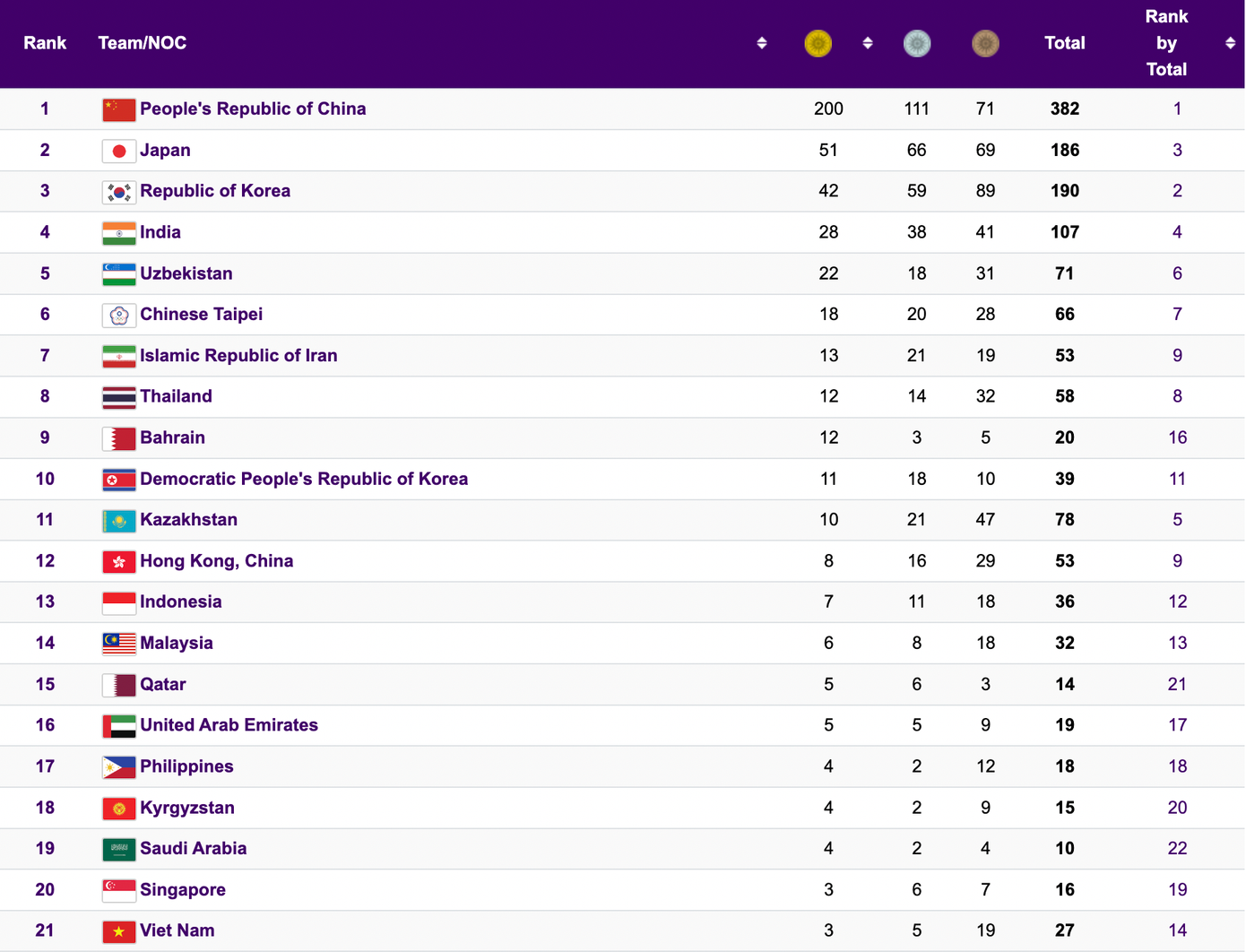Viewport: 1246px width, 952px height.
Task: Click the Viet Nam flag icon
Action: click(119, 931)
